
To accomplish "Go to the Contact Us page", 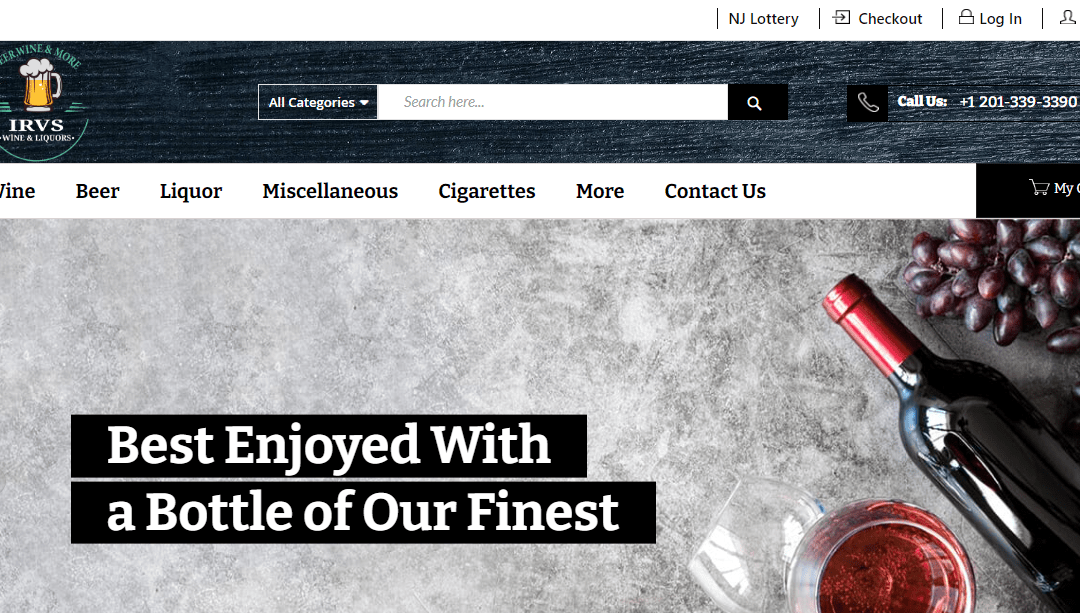I will (715, 191).
